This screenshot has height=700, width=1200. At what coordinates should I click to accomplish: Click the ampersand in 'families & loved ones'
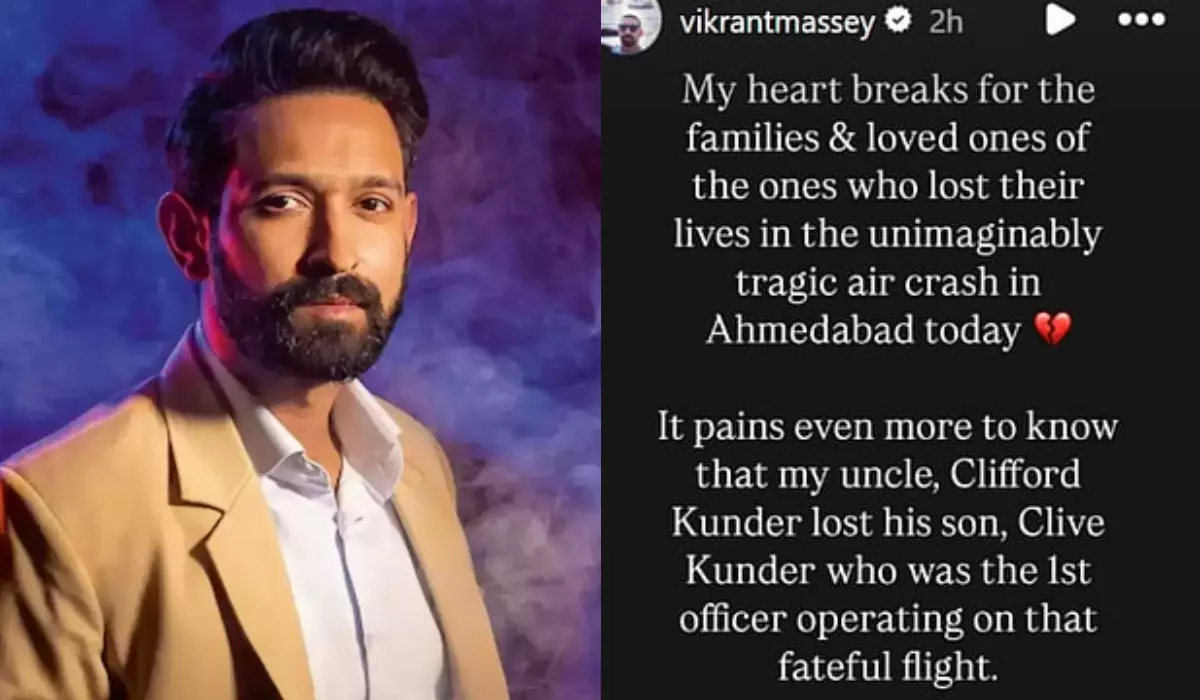(x=828, y=138)
